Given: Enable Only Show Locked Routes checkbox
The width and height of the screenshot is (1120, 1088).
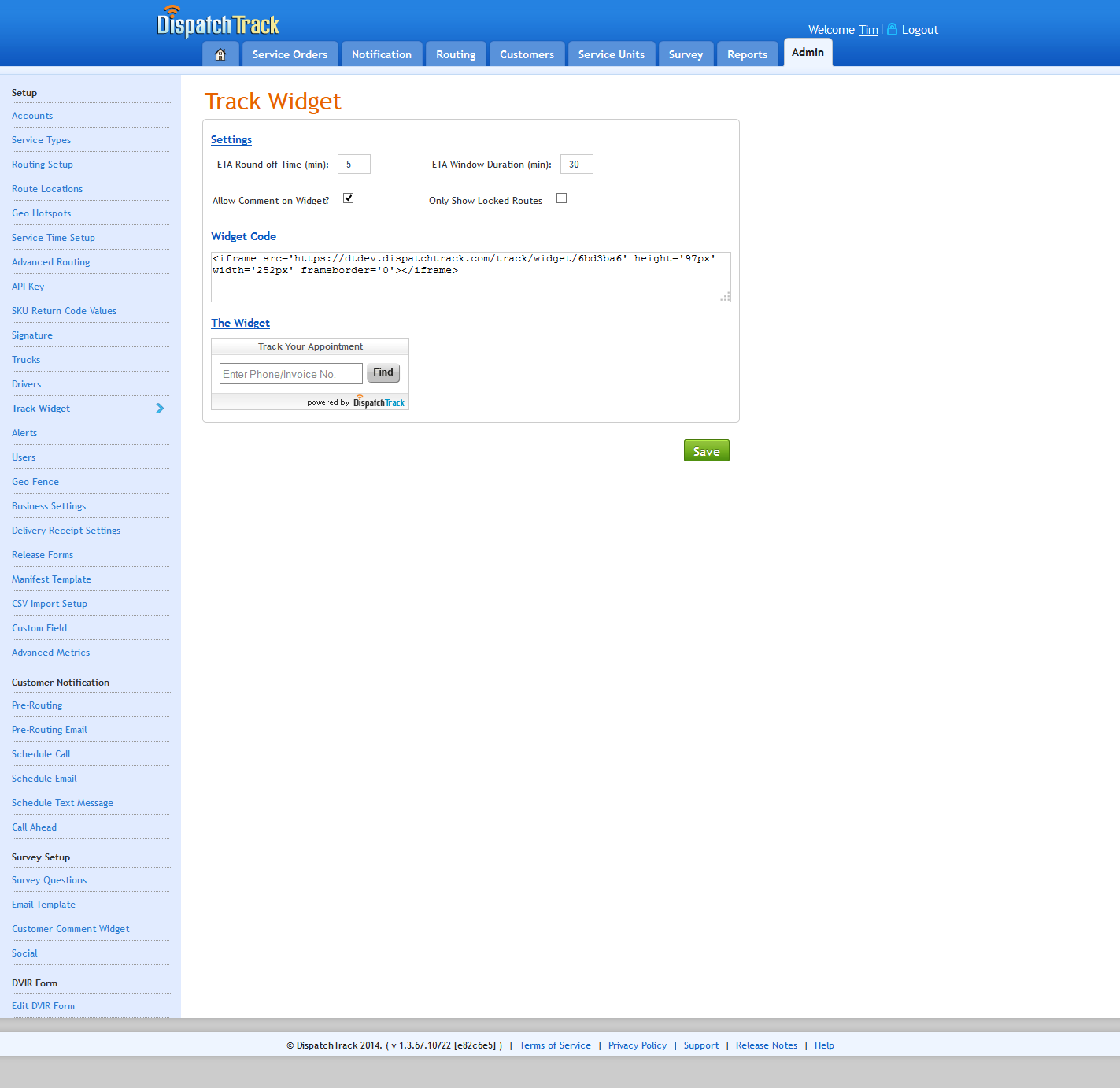Looking at the screenshot, I should click(x=561, y=198).
